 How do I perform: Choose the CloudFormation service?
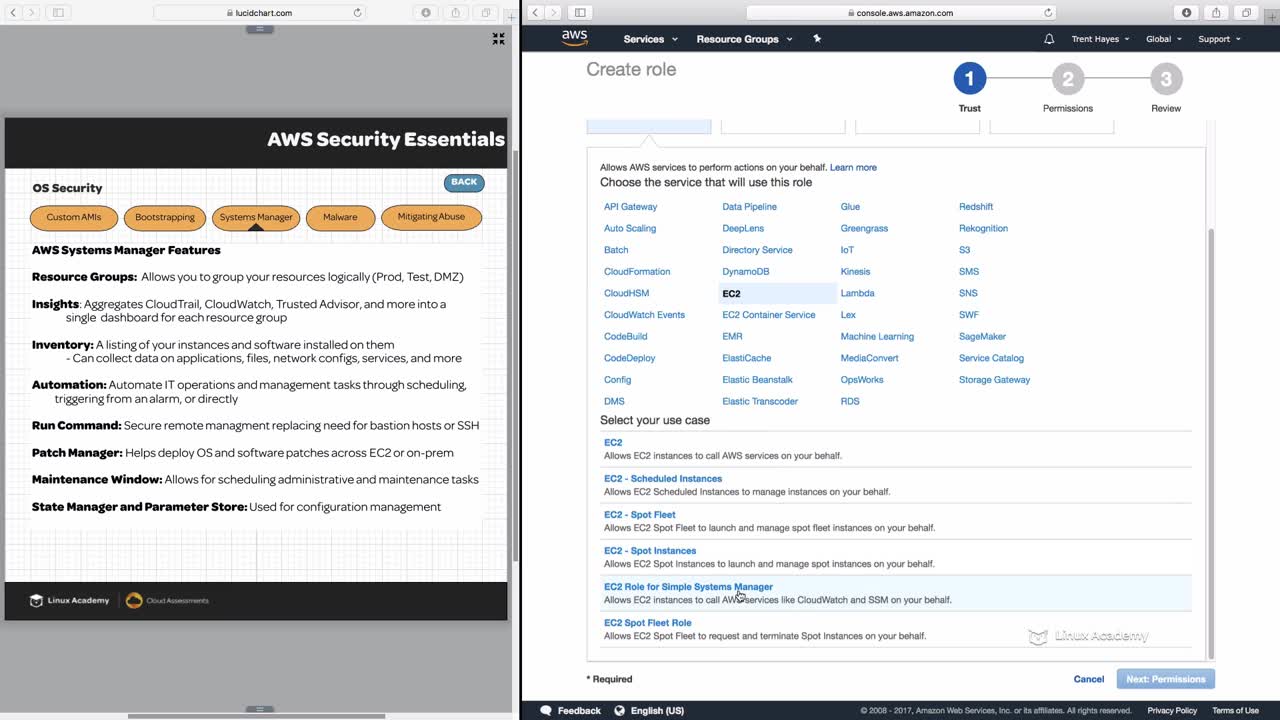637,272
